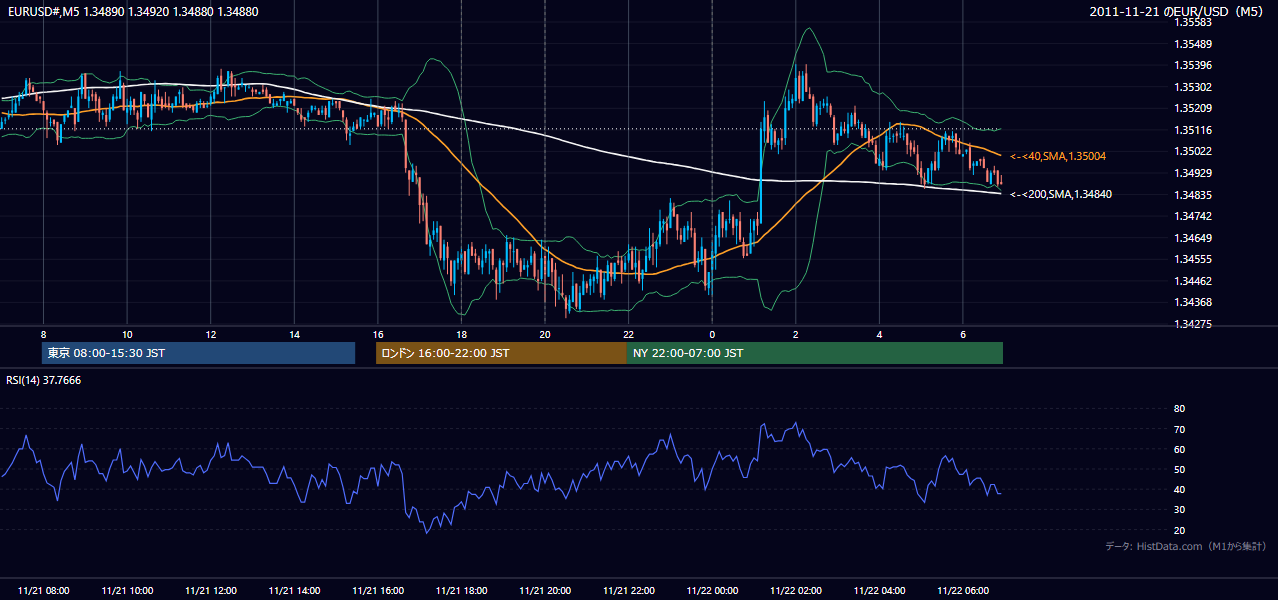Click hour label 22 under the price chart
This screenshot has height=600, width=1278.
[629, 333]
